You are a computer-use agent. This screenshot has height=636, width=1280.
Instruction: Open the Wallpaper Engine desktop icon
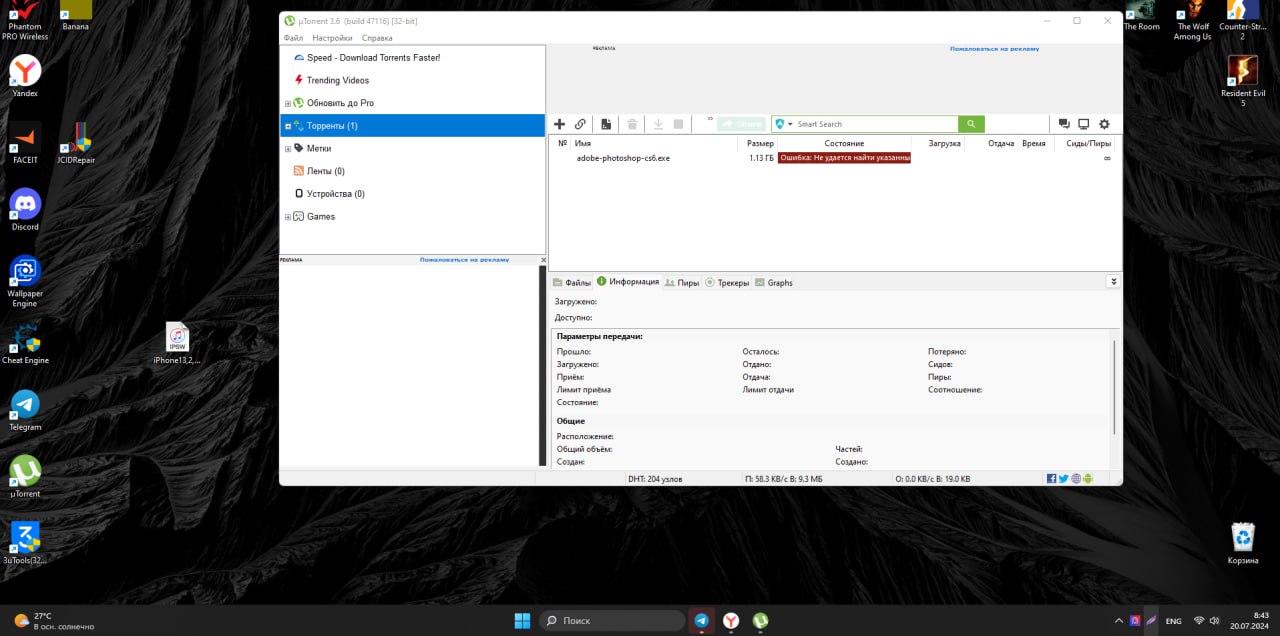coord(25,281)
